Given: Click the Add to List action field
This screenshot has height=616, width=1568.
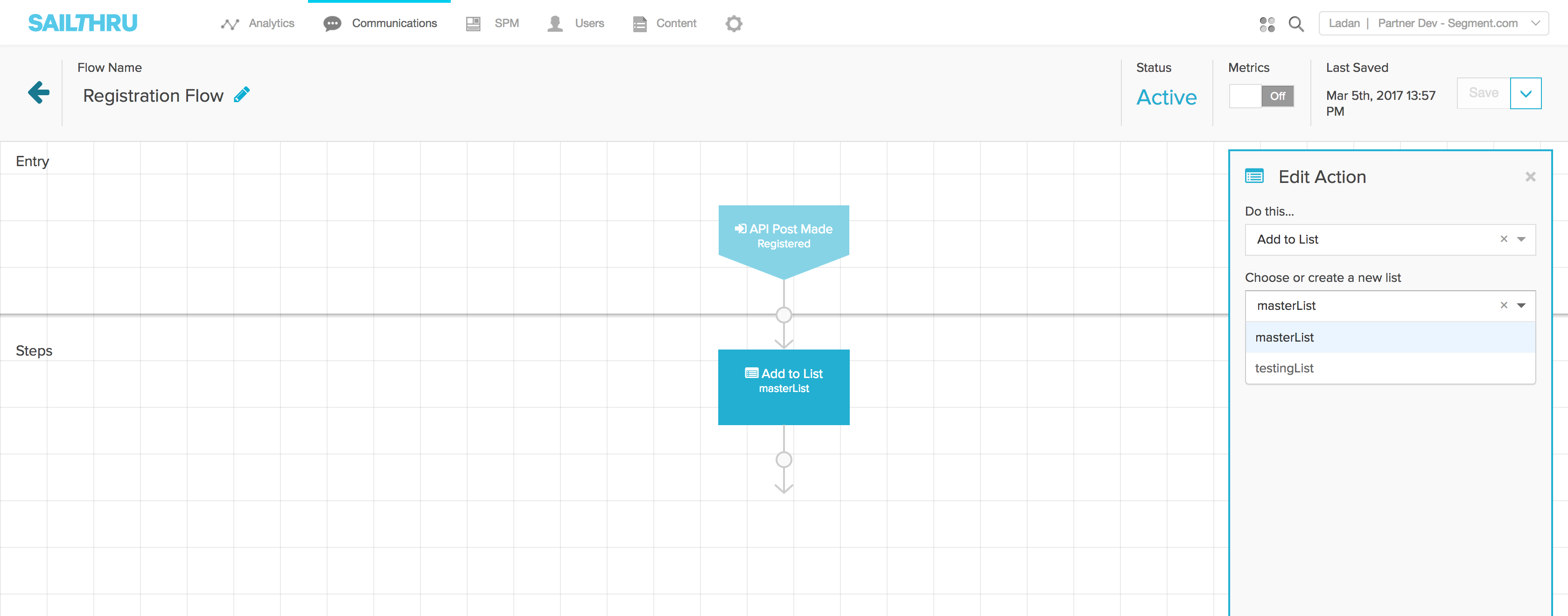Looking at the screenshot, I should pyautogui.click(x=1390, y=240).
